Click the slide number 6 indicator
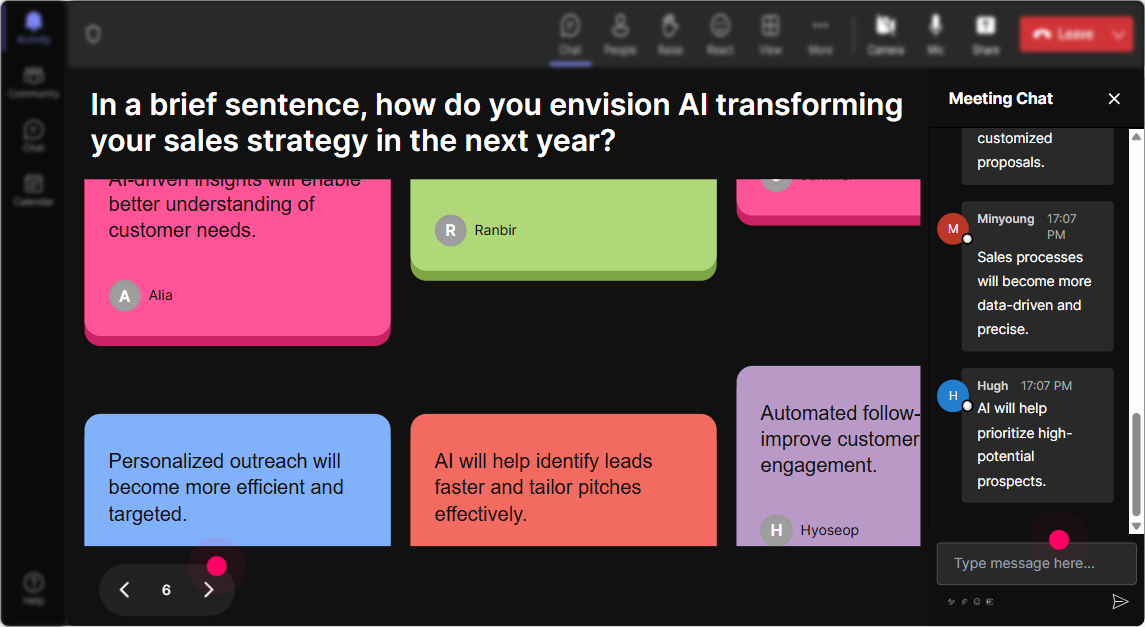1145x627 pixels. [166, 590]
